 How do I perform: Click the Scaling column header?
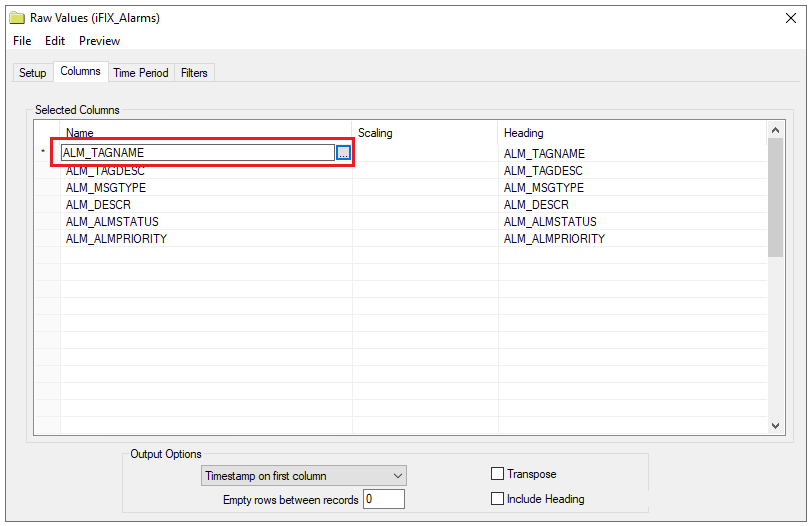425,133
